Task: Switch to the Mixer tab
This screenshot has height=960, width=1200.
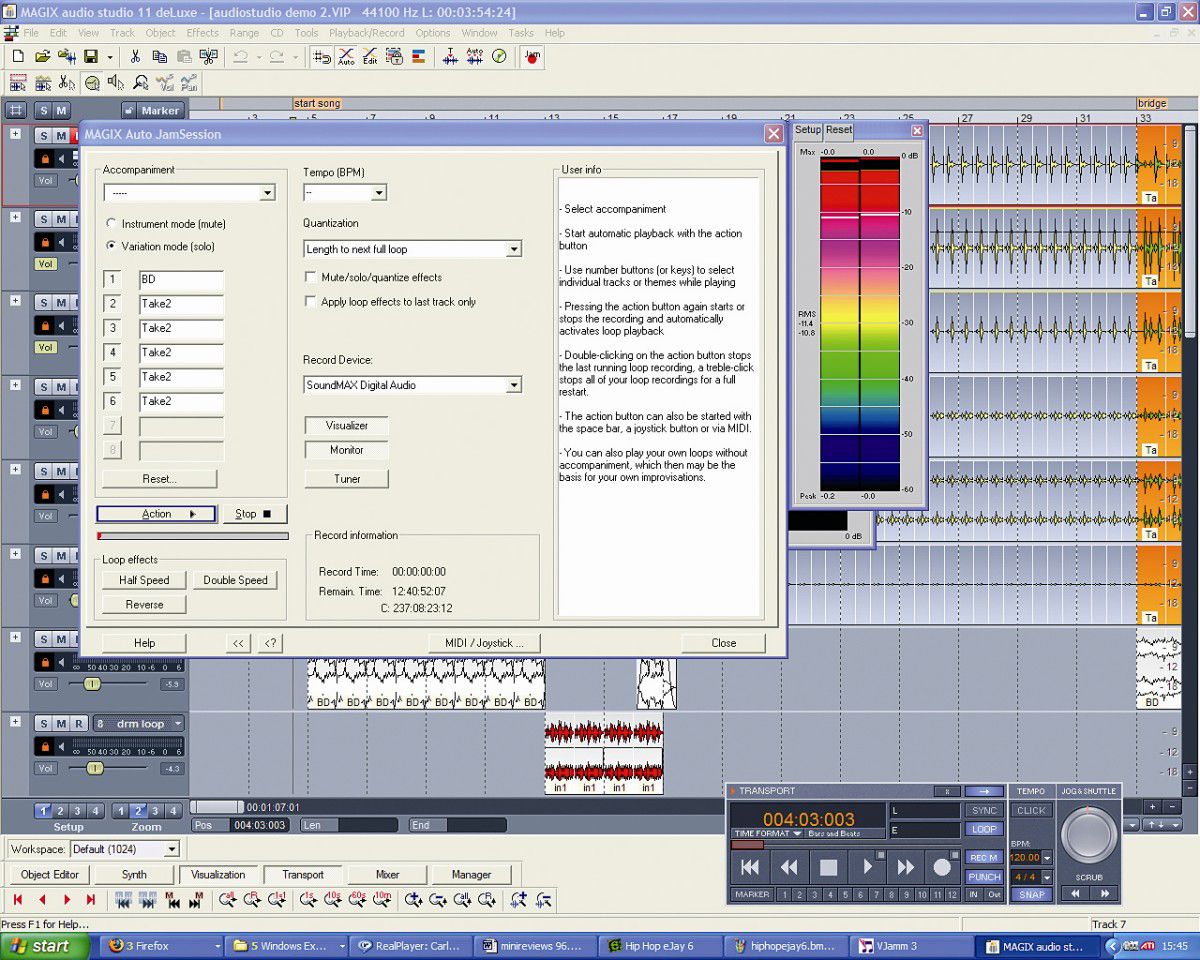Action: click(x=388, y=874)
